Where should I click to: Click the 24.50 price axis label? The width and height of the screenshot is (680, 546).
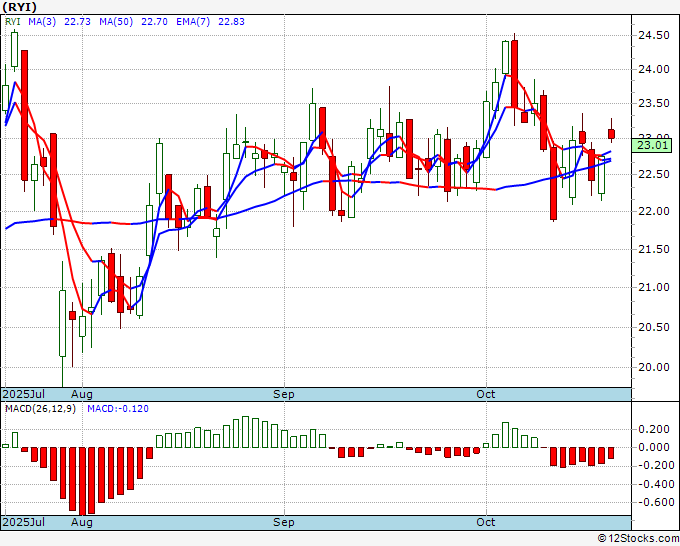(654, 36)
